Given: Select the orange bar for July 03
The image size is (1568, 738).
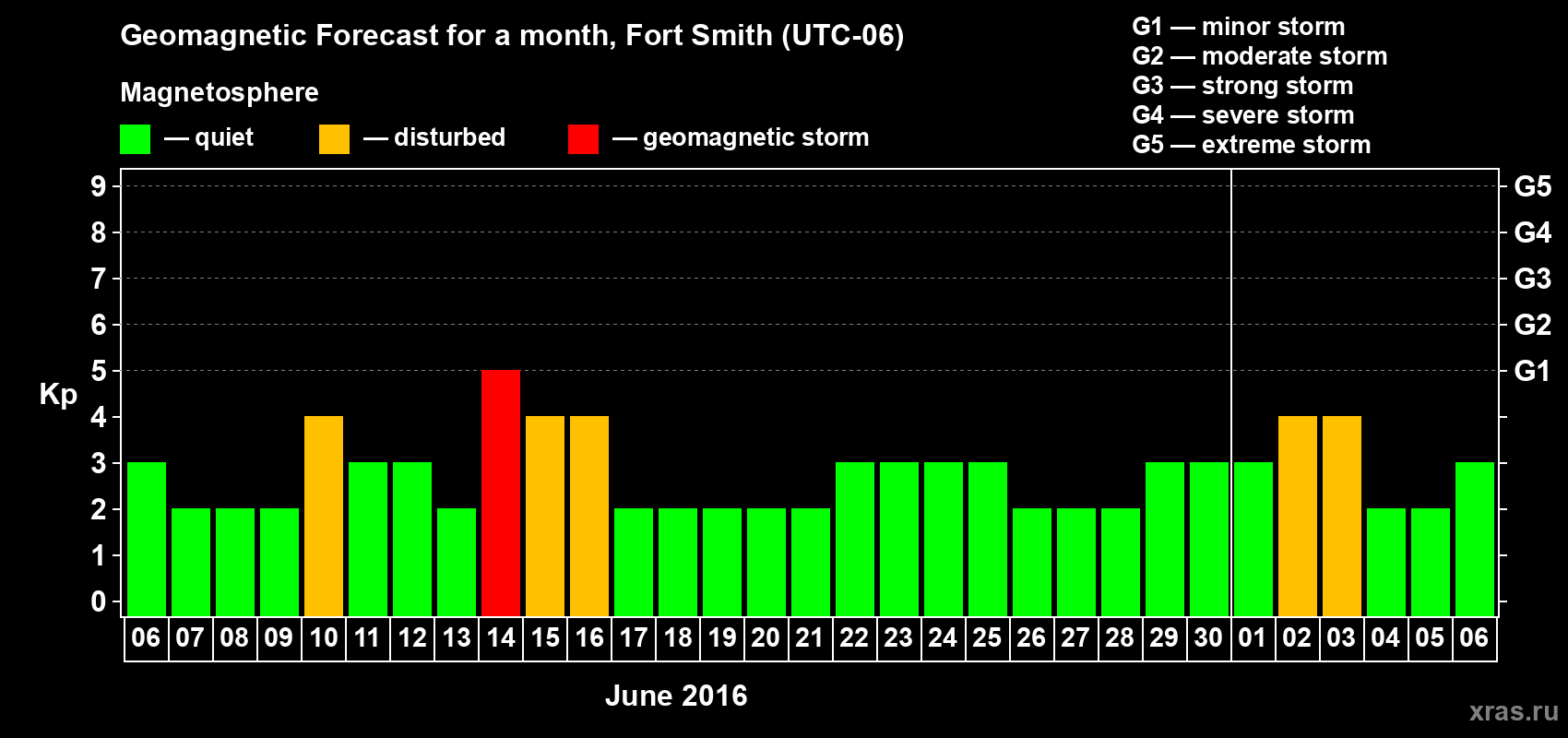Looking at the screenshot, I should point(1342,516).
